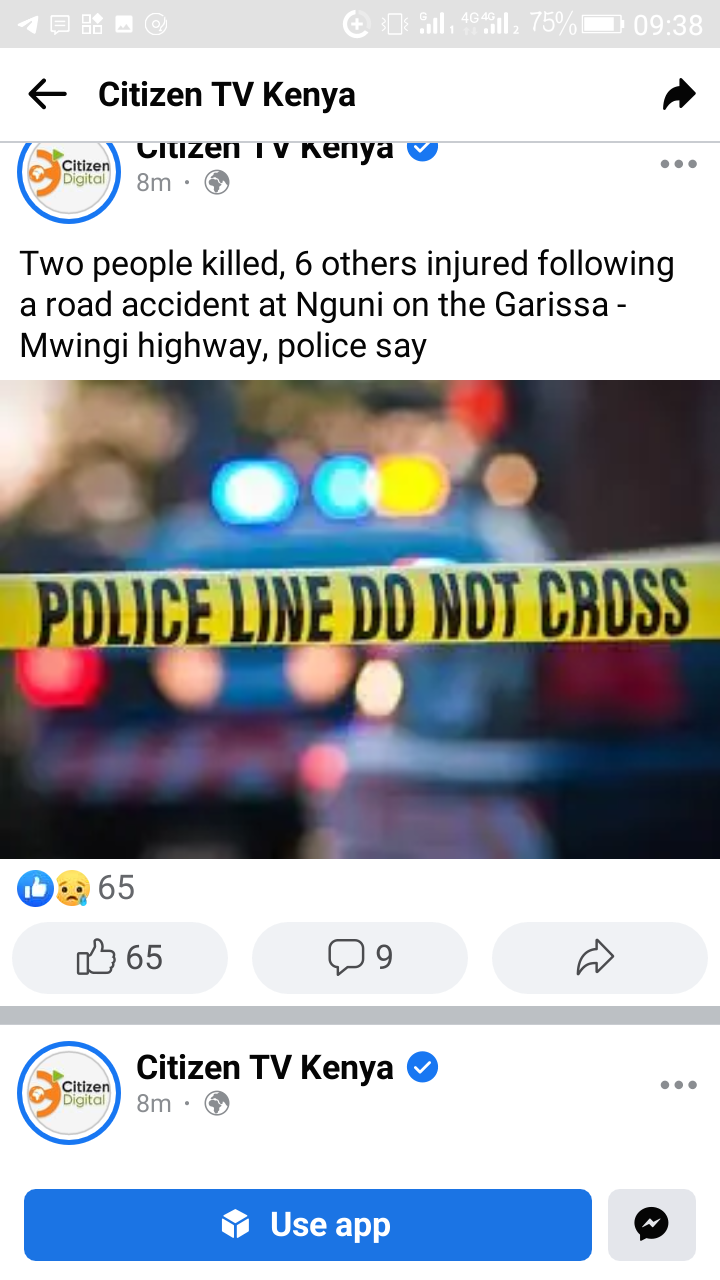Image resolution: width=720 pixels, height=1280 pixels.
Task: Tap the post's share arrow button
Action: tap(600, 957)
